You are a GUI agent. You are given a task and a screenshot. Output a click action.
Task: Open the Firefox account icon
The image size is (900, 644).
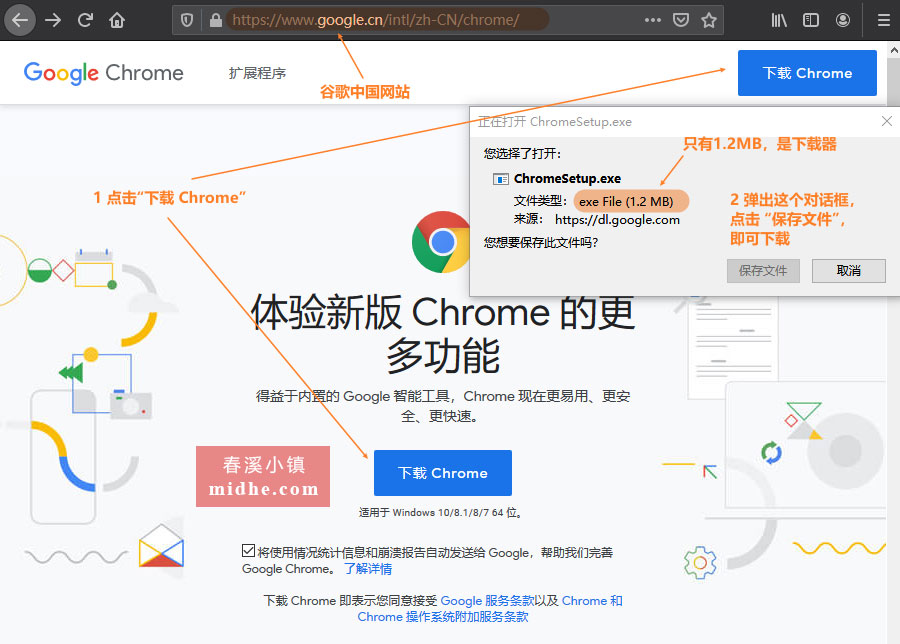point(843,20)
